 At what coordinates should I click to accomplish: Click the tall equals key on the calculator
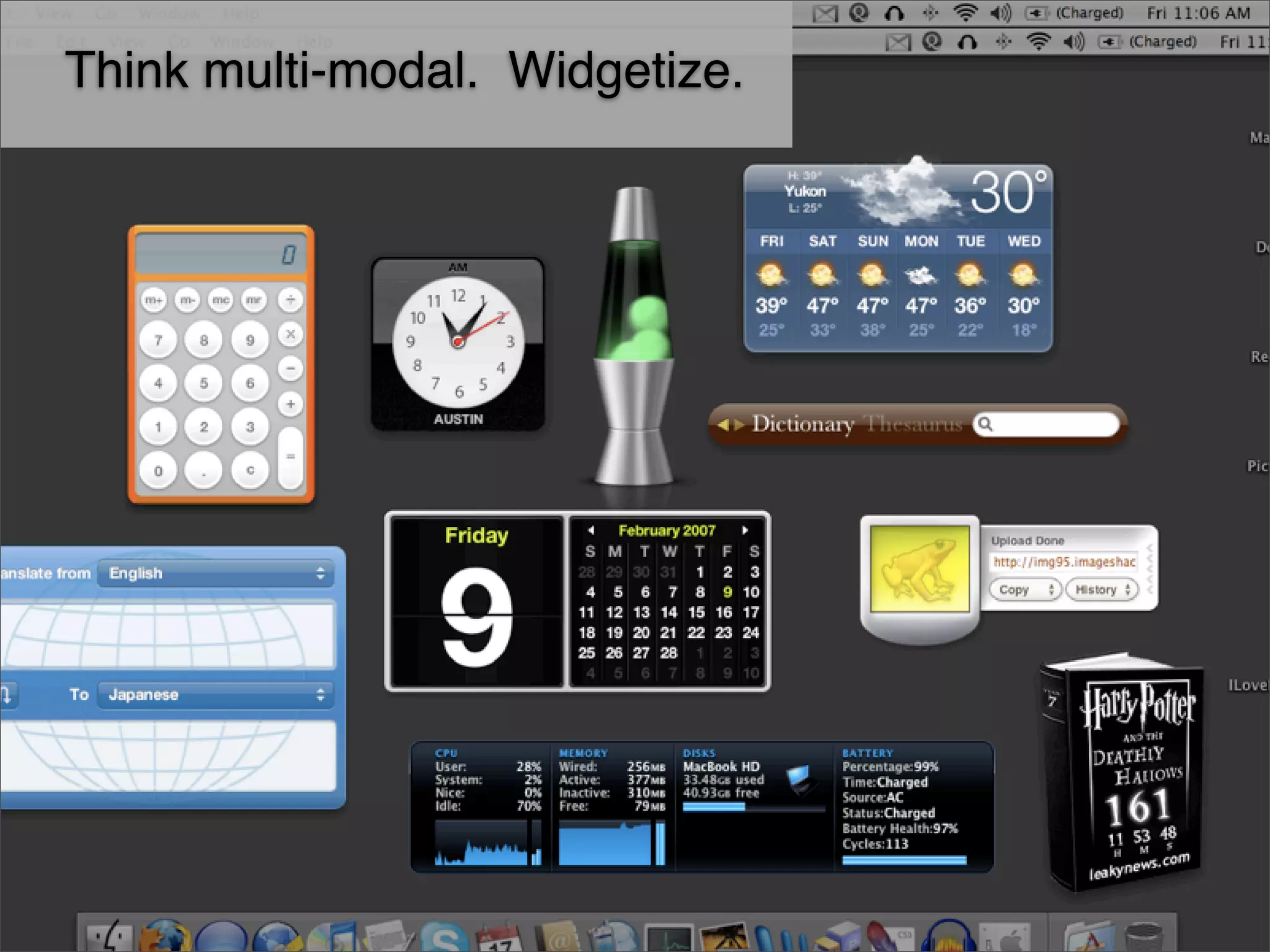click(290, 457)
